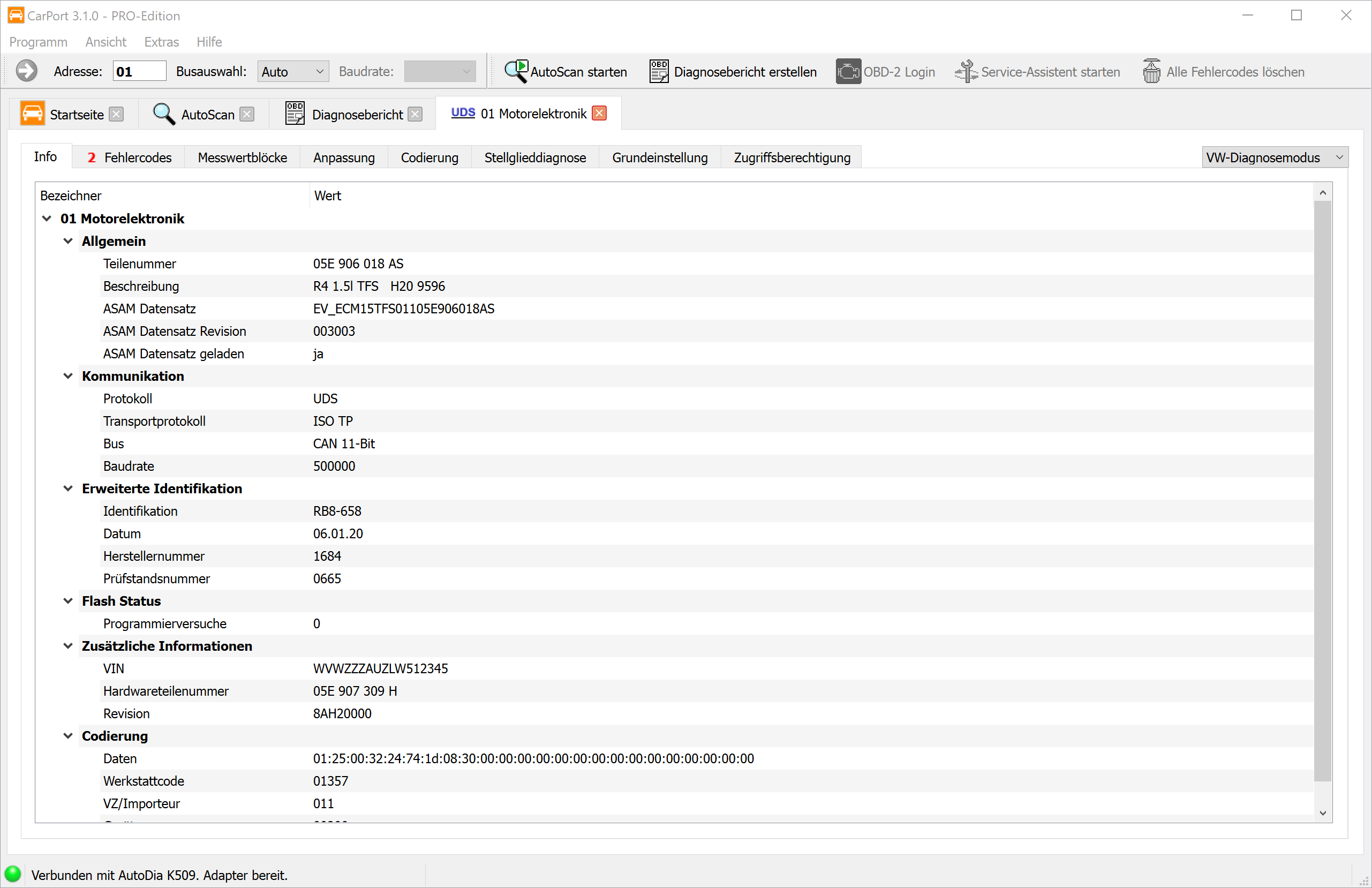Image resolution: width=1372 pixels, height=888 pixels.
Task: Select the Stellglieddiagnose tab
Action: (x=534, y=157)
